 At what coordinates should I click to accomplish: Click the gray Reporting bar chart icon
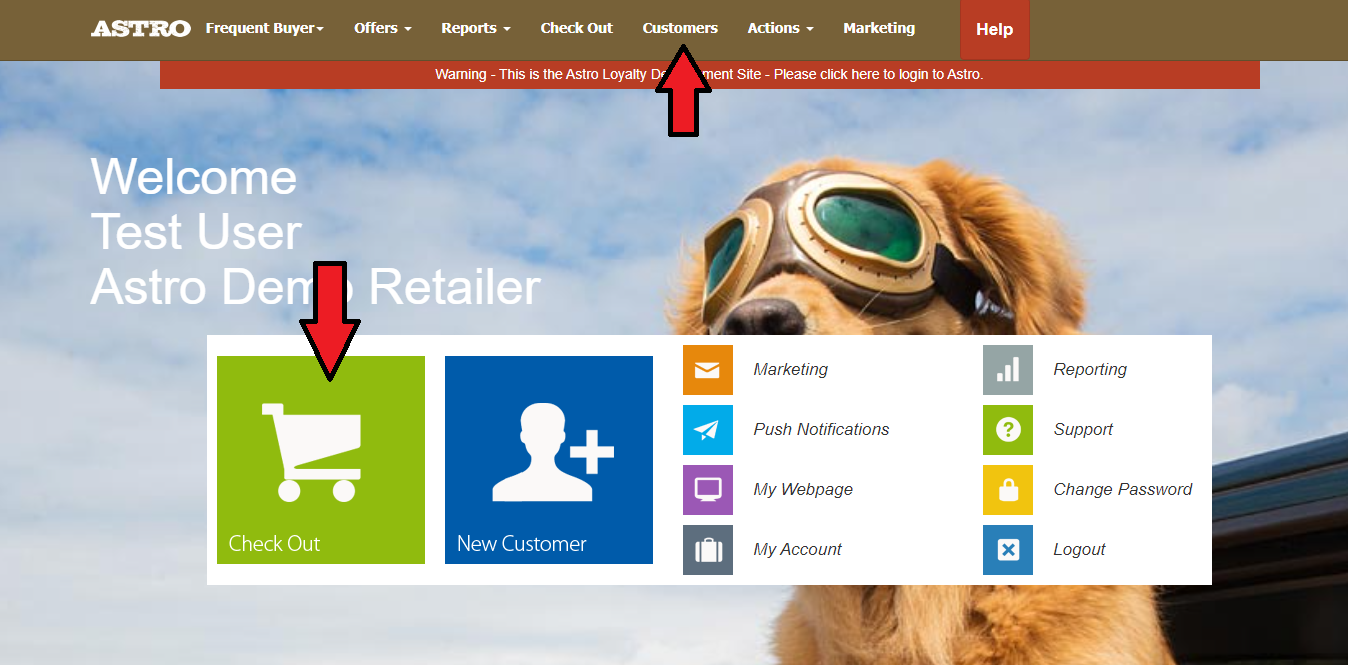pyautogui.click(x=1008, y=370)
